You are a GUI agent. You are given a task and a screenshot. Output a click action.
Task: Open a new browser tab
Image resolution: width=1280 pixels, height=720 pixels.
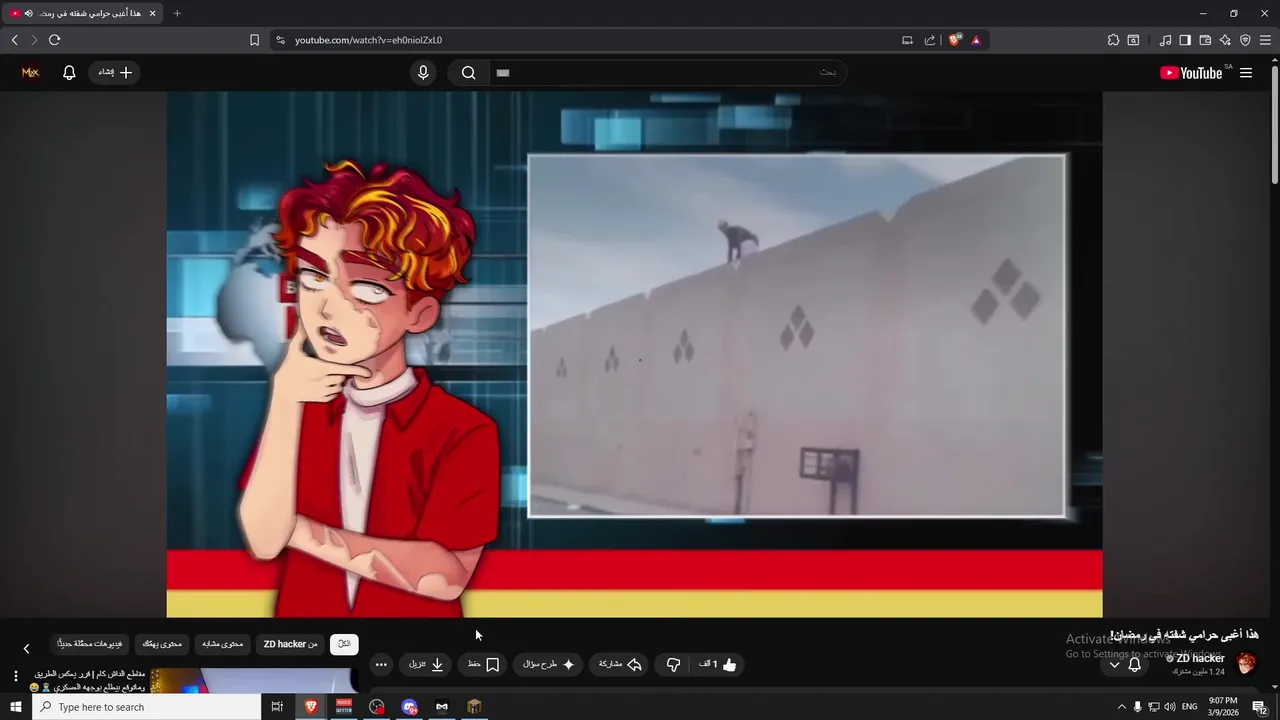[x=177, y=13]
